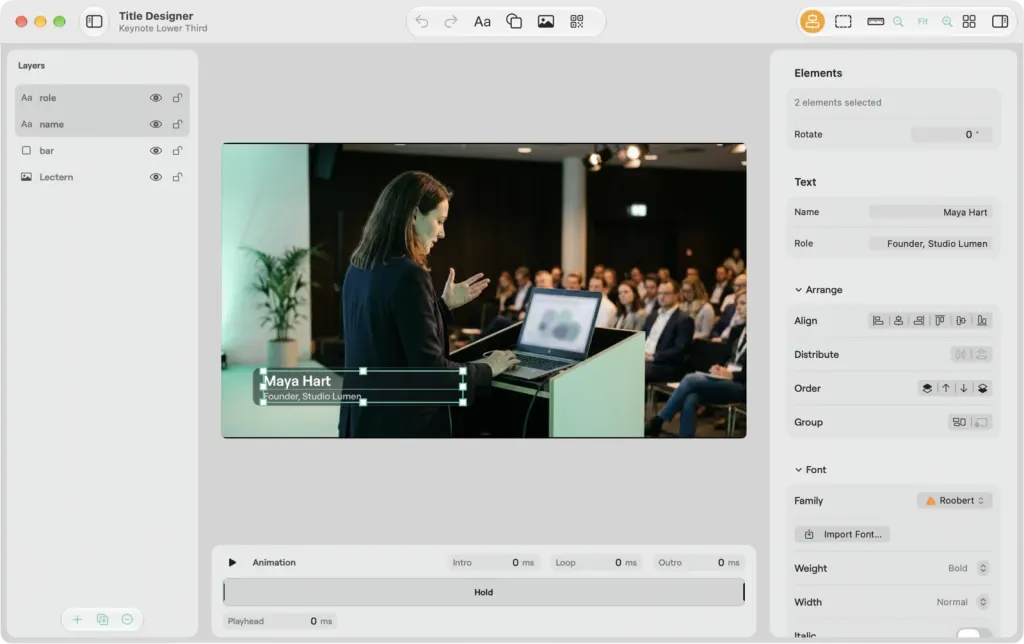Add a QR code element
The height and width of the screenshot is (644, 1024).
tap(577, 22)
